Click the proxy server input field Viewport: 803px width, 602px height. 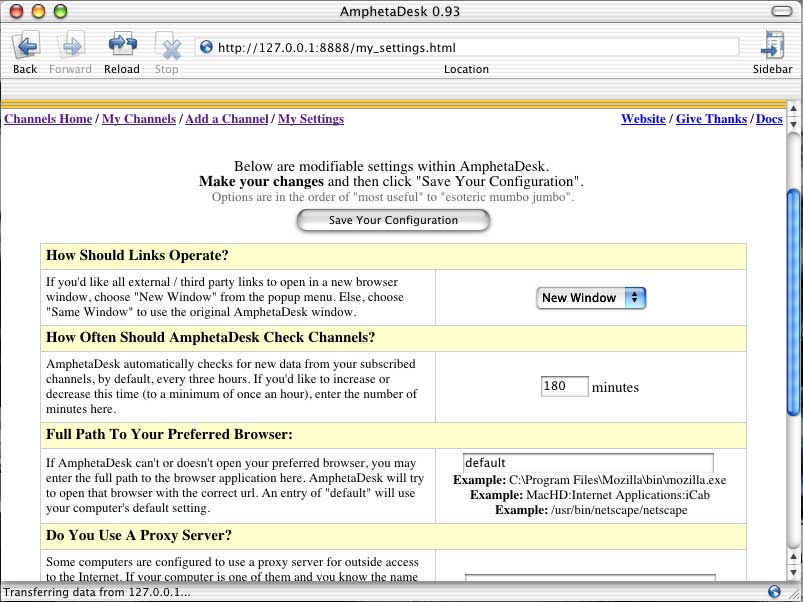point(590,577)
